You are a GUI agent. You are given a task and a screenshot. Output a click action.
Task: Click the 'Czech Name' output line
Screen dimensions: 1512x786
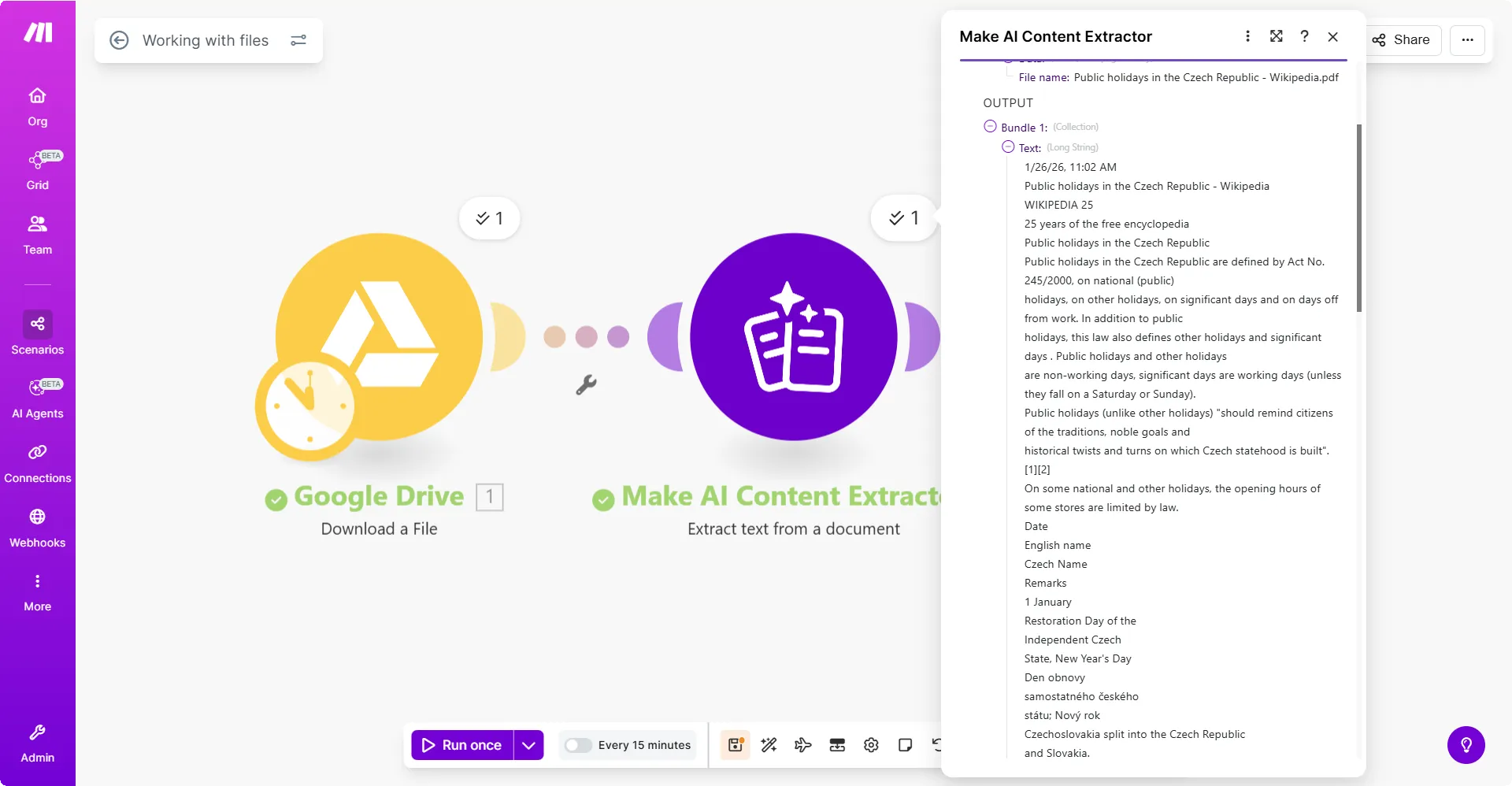(x=1056, y=564)
